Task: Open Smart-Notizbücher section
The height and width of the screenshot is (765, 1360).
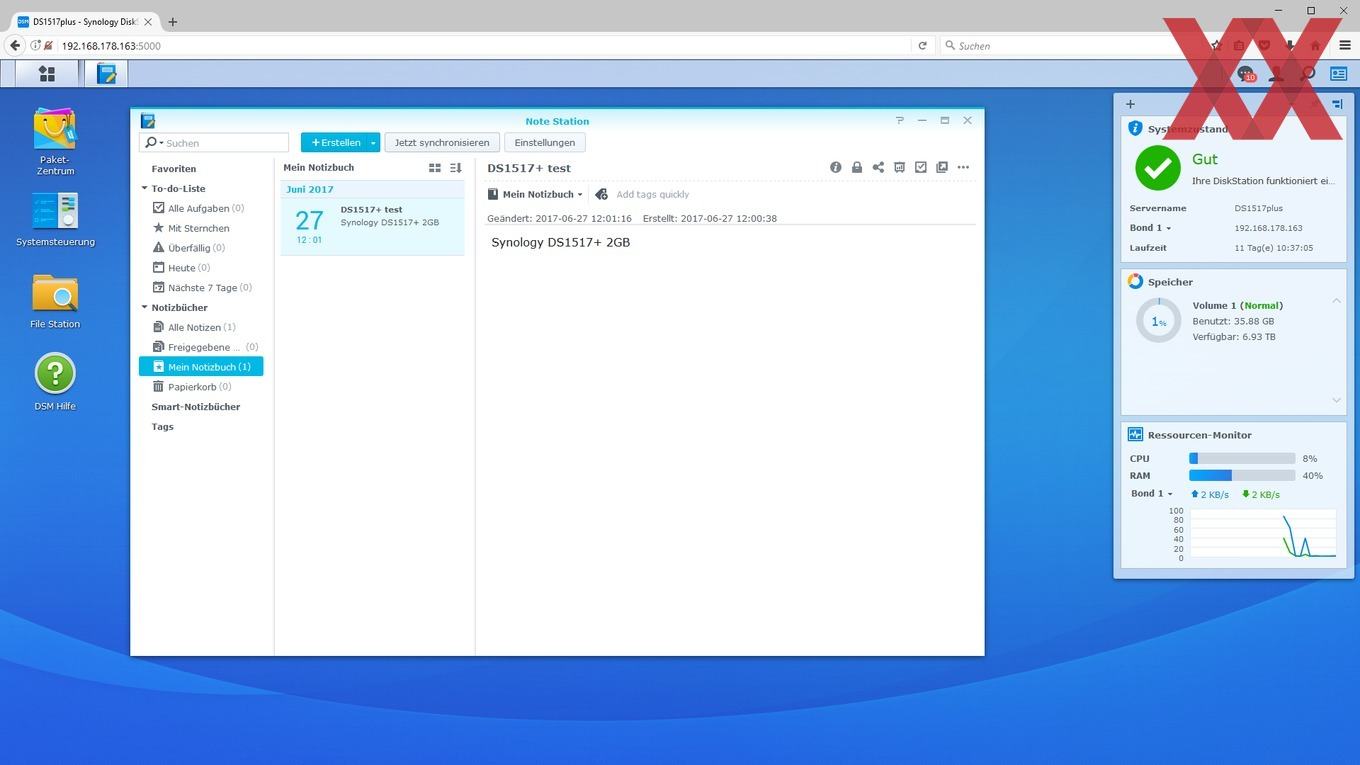Action: [196, 407]
